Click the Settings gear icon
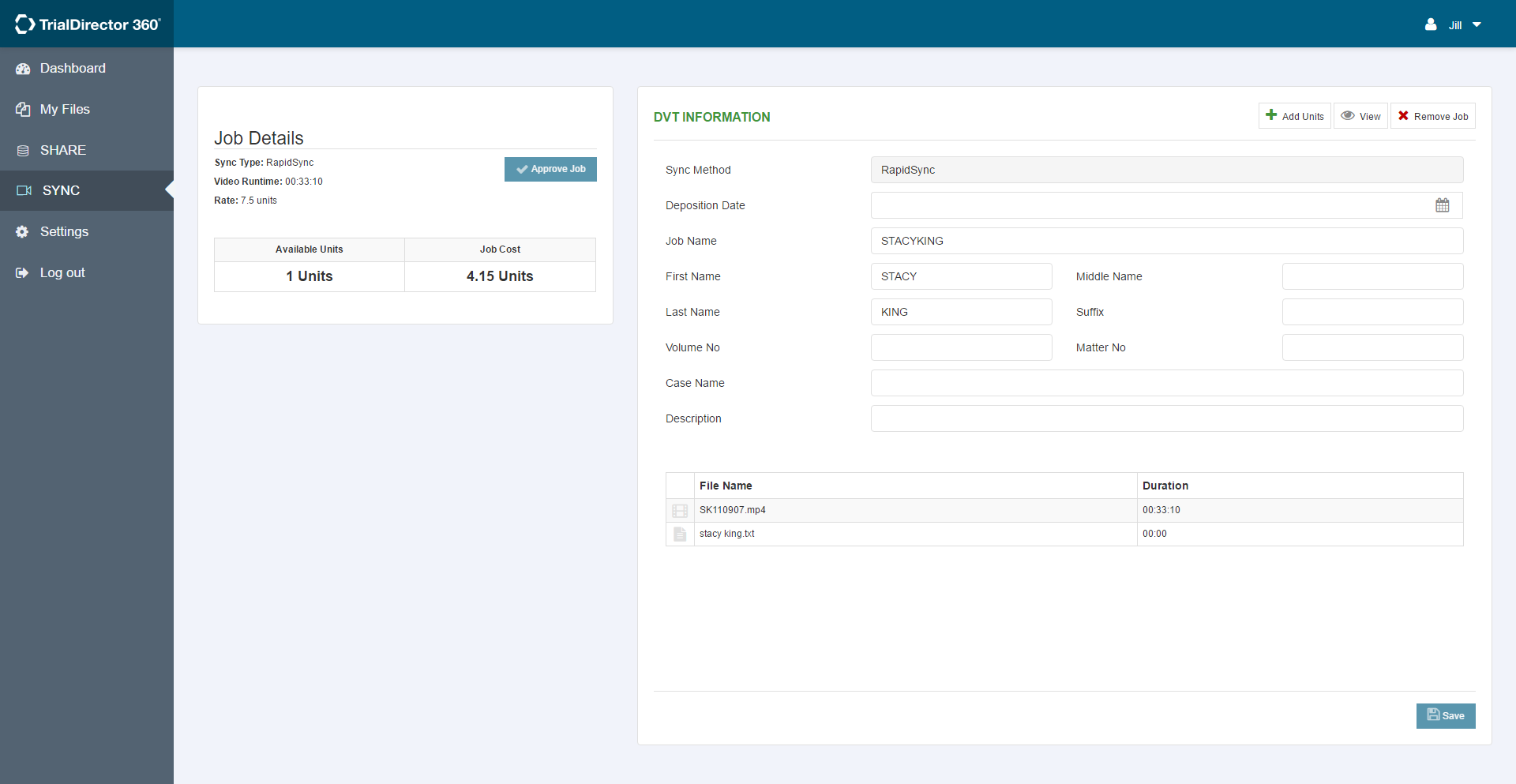The image size is (1516, 784). [22, 231]
